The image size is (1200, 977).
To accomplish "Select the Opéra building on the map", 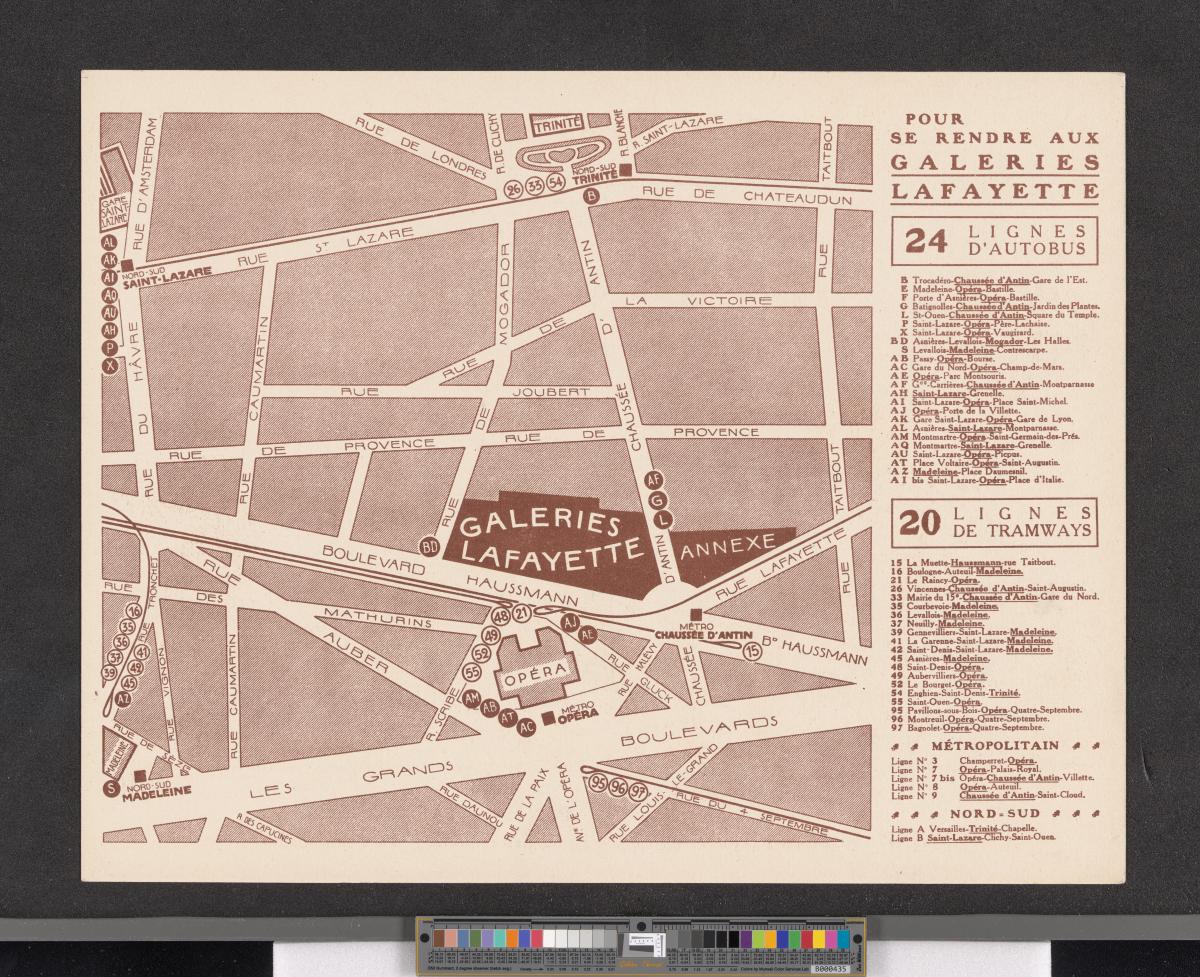I will click(538, 667).
